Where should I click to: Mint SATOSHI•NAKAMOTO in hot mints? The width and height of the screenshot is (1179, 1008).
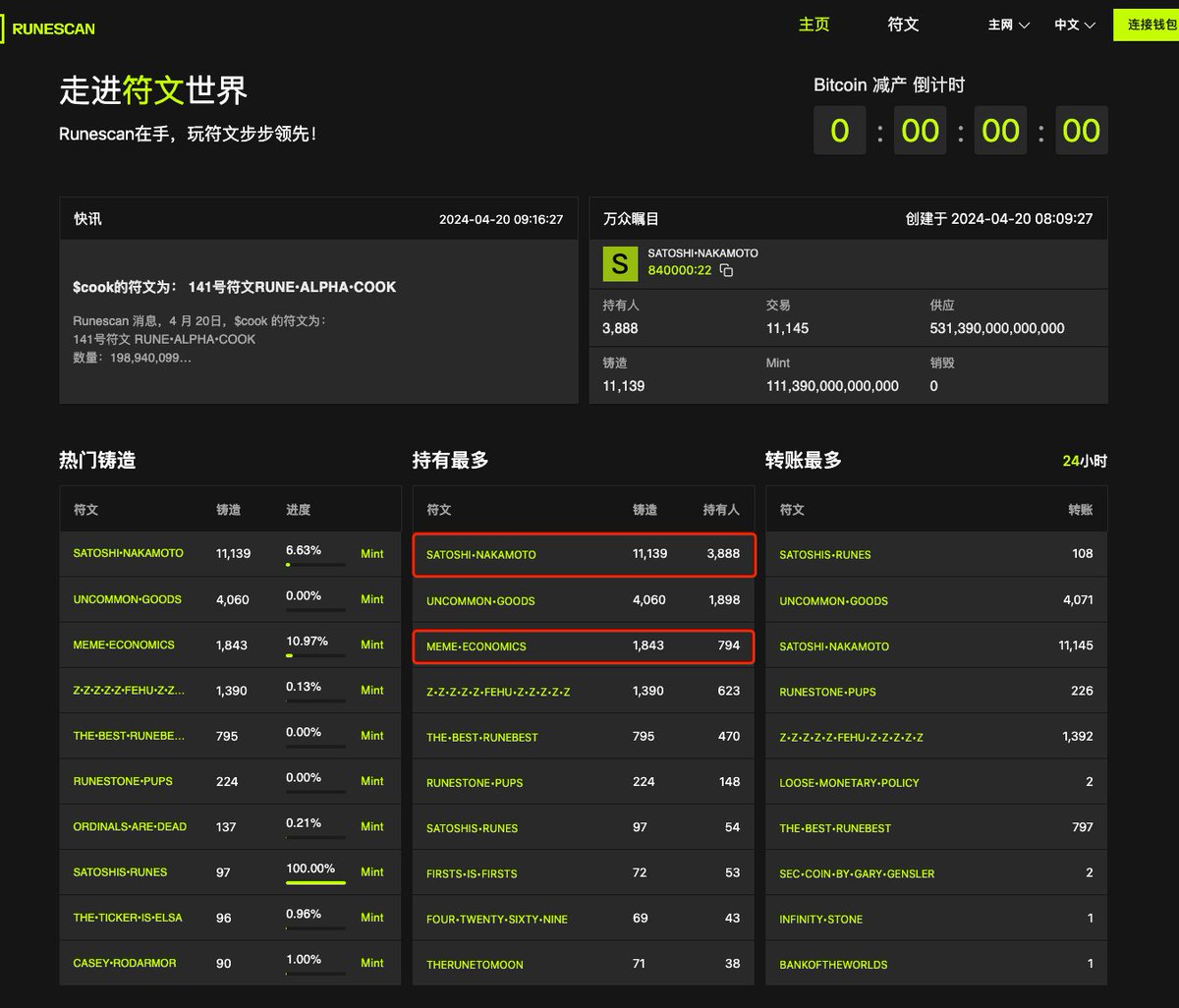tap(372, 554)
